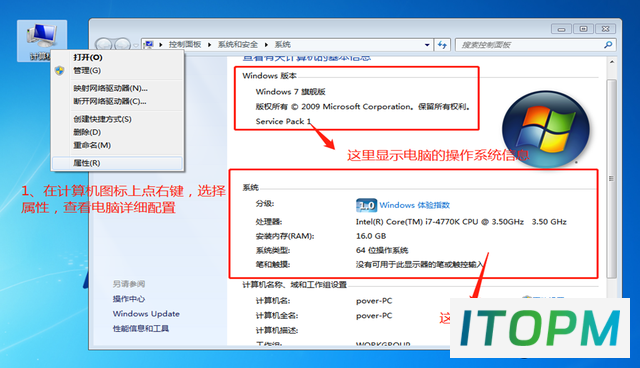Click the vertical scrollbar thumb
640x368 pixels.
click(611, 179)
